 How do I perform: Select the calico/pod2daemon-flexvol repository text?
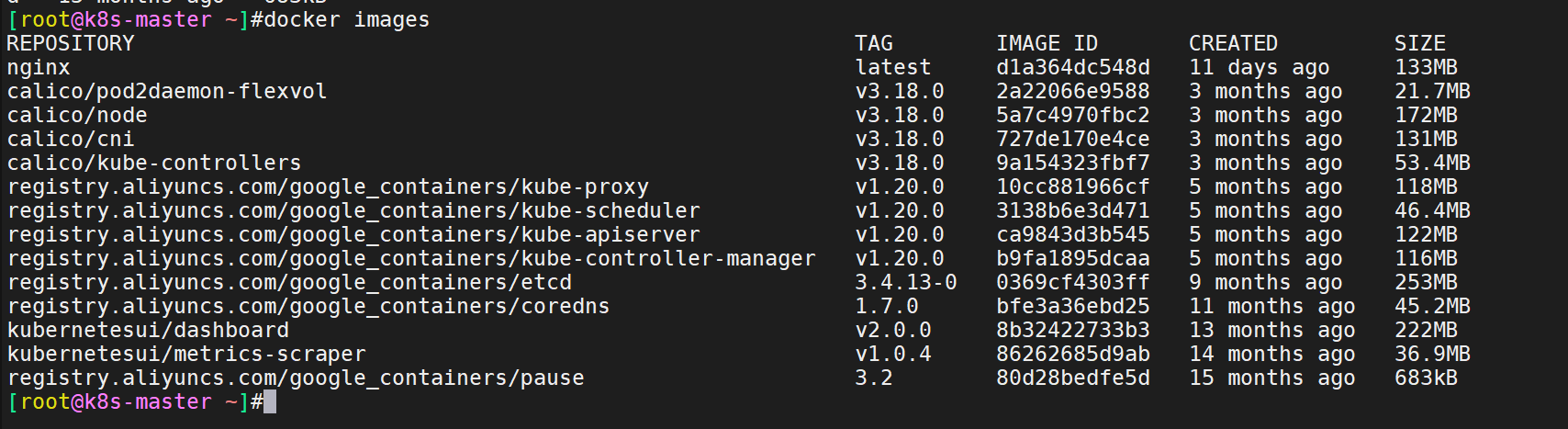pyautogui.click(x=167, y=92)
